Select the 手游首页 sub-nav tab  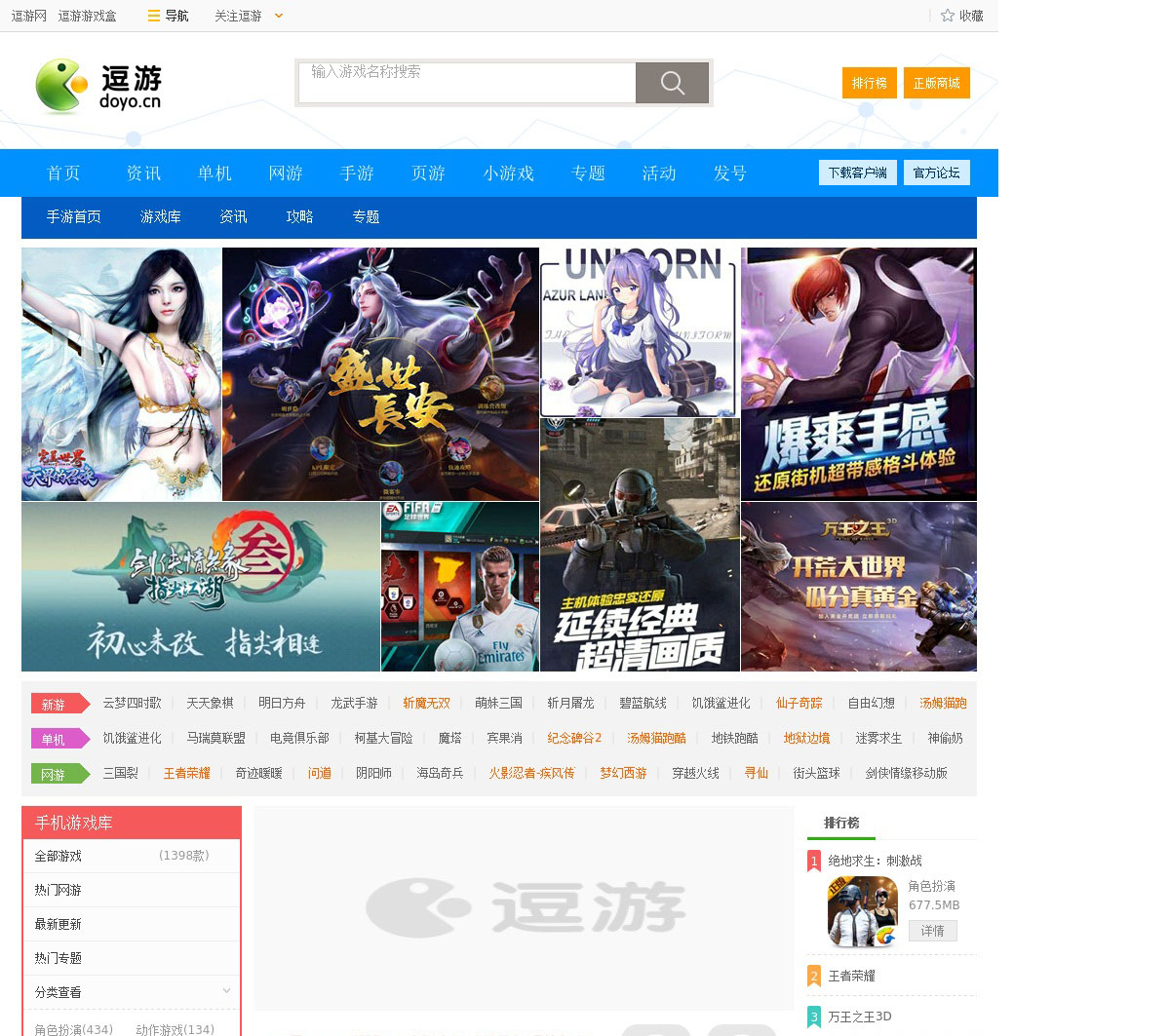point(74,216)
